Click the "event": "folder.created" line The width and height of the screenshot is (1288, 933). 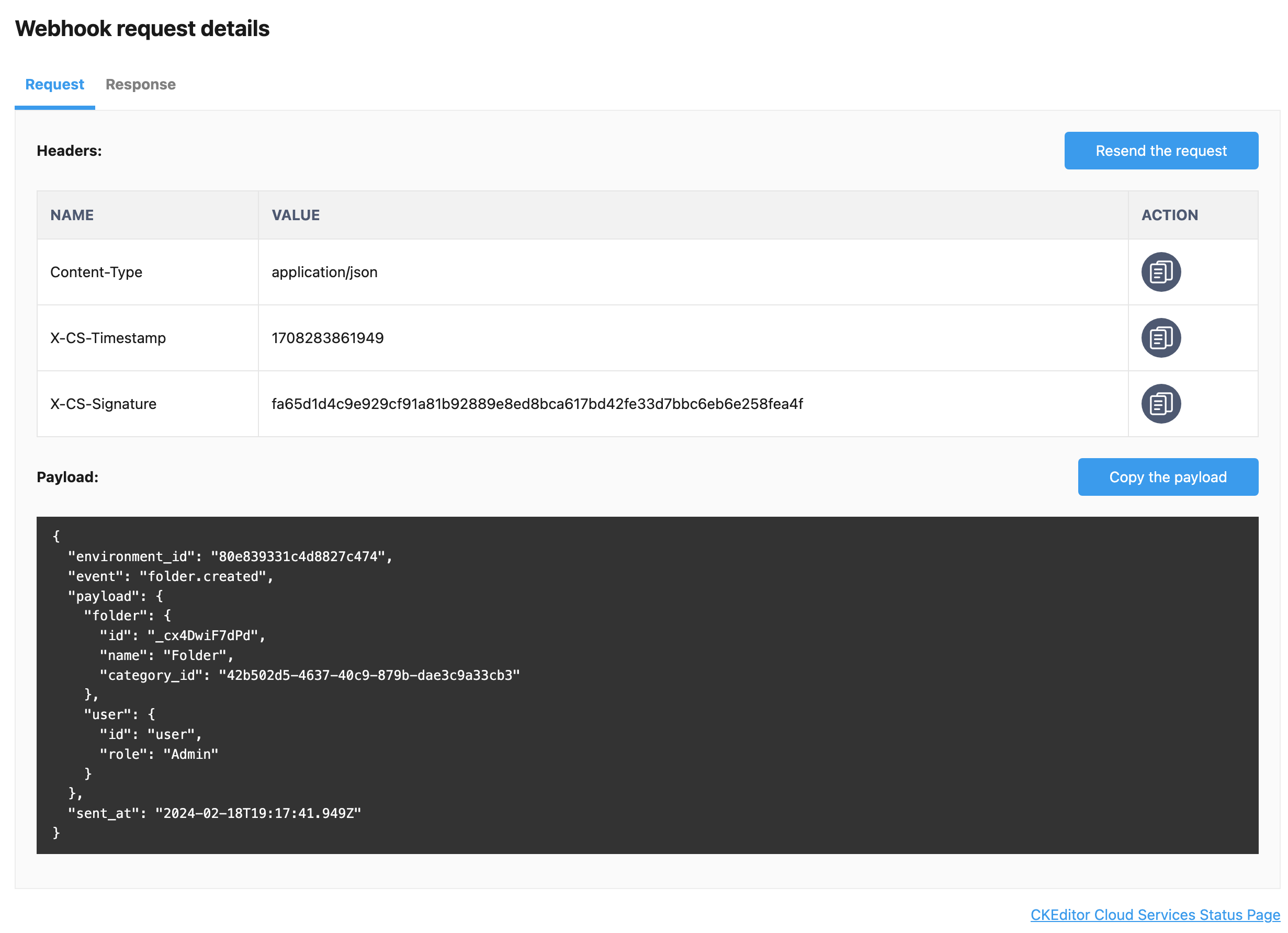click(171, 576)
